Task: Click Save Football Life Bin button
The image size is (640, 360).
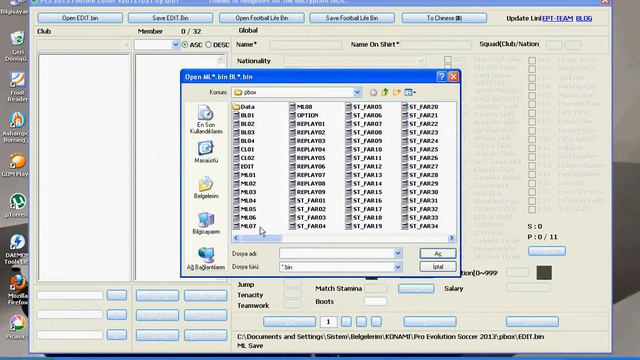Action: pos(352,18)
